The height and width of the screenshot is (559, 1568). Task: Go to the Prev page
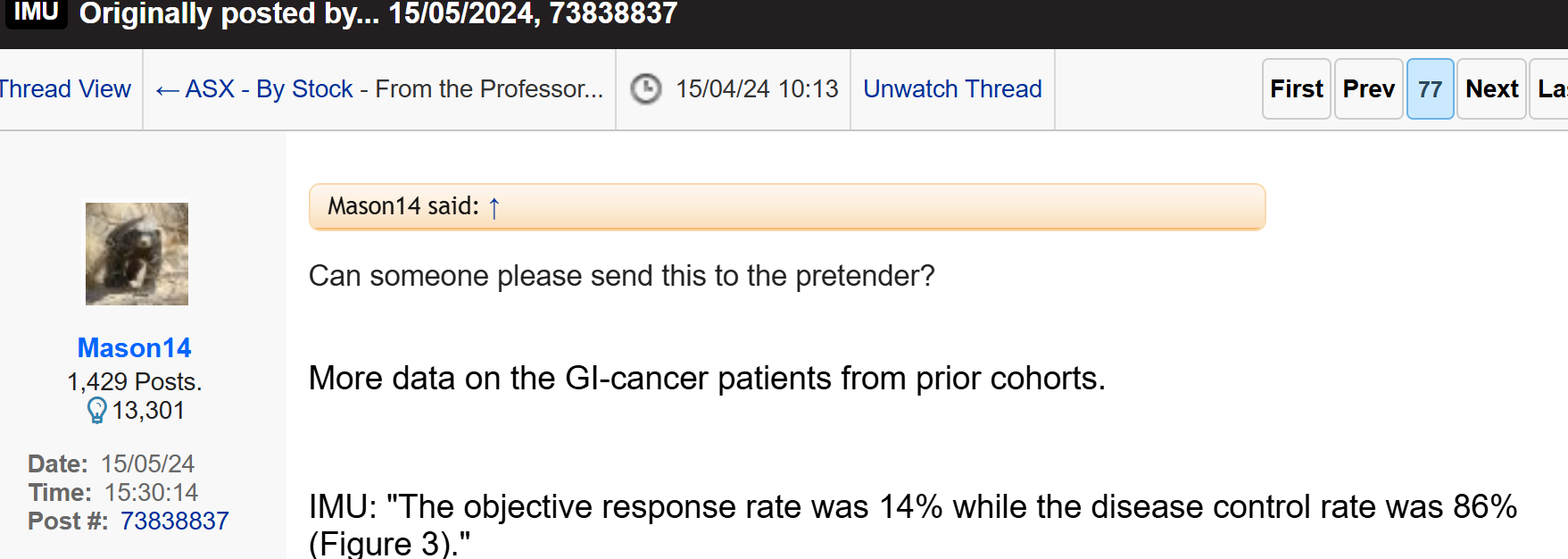[x=1368, y=89]
